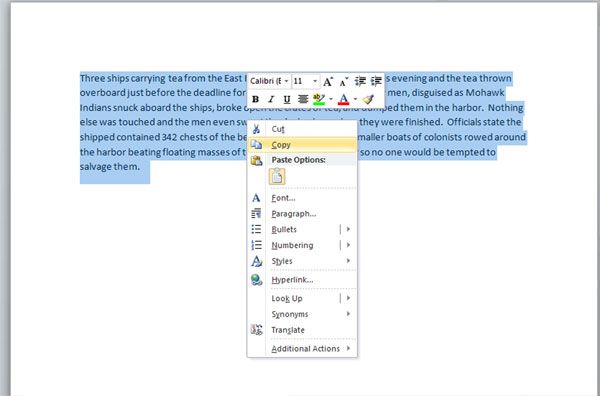Open the Additional Actions submenu
Viewport: 600px width, 396px height.
[302, 349]
